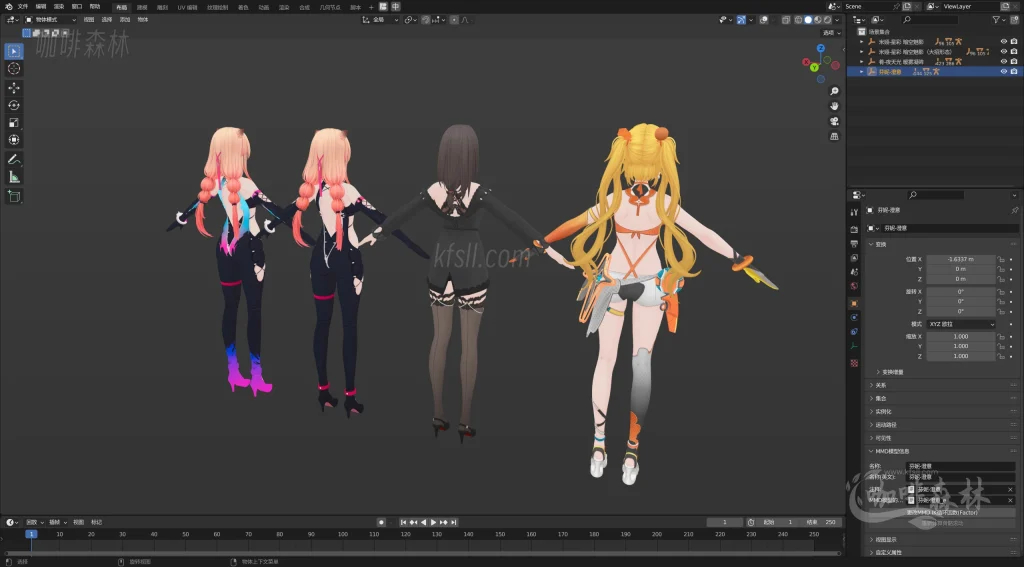Toggle snapping magnet in viewport header
1024x567 pixels.
[x=426, y=20]
